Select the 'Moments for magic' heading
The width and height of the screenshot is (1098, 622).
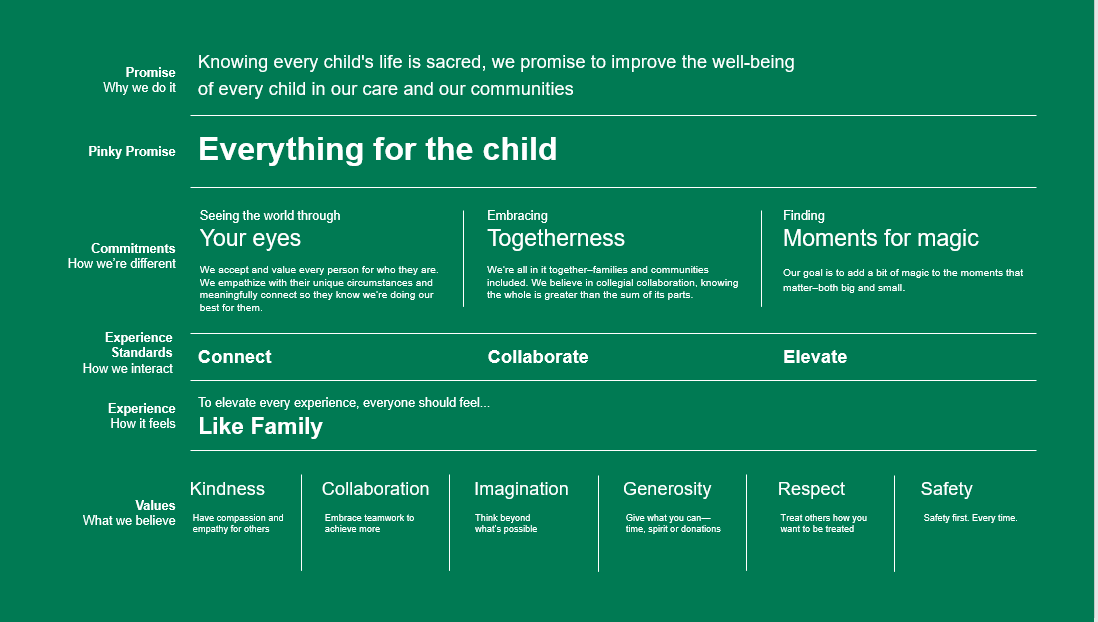[x=880, y=238]
